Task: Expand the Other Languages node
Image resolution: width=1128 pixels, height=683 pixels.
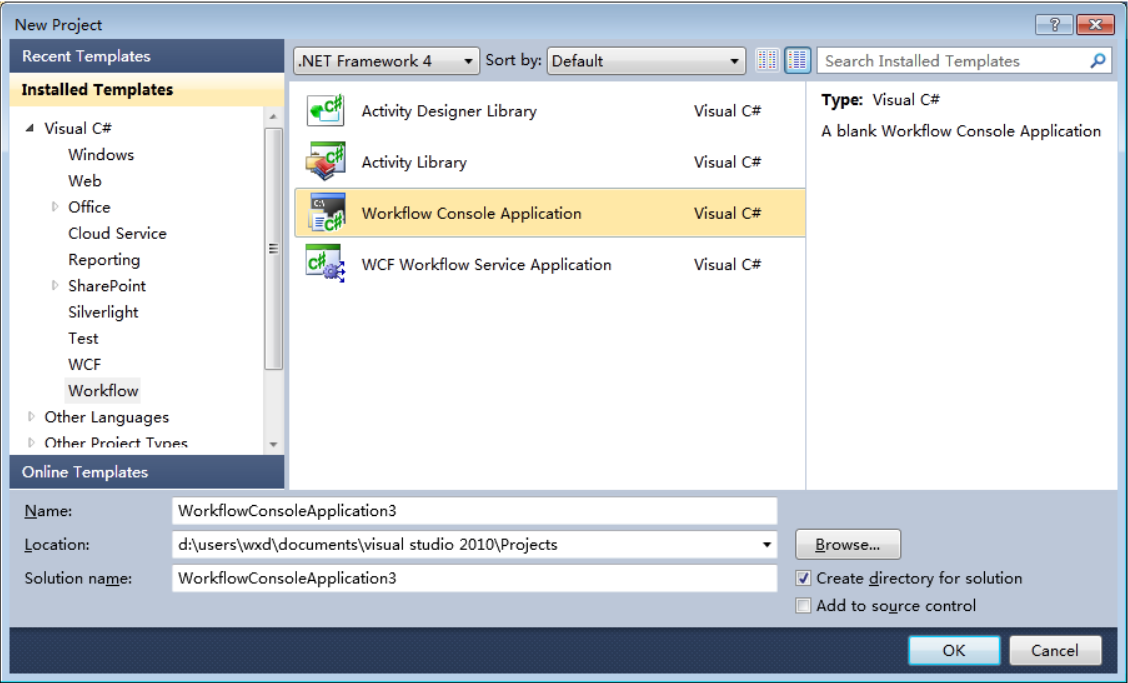Action: [x=31, y=417]
